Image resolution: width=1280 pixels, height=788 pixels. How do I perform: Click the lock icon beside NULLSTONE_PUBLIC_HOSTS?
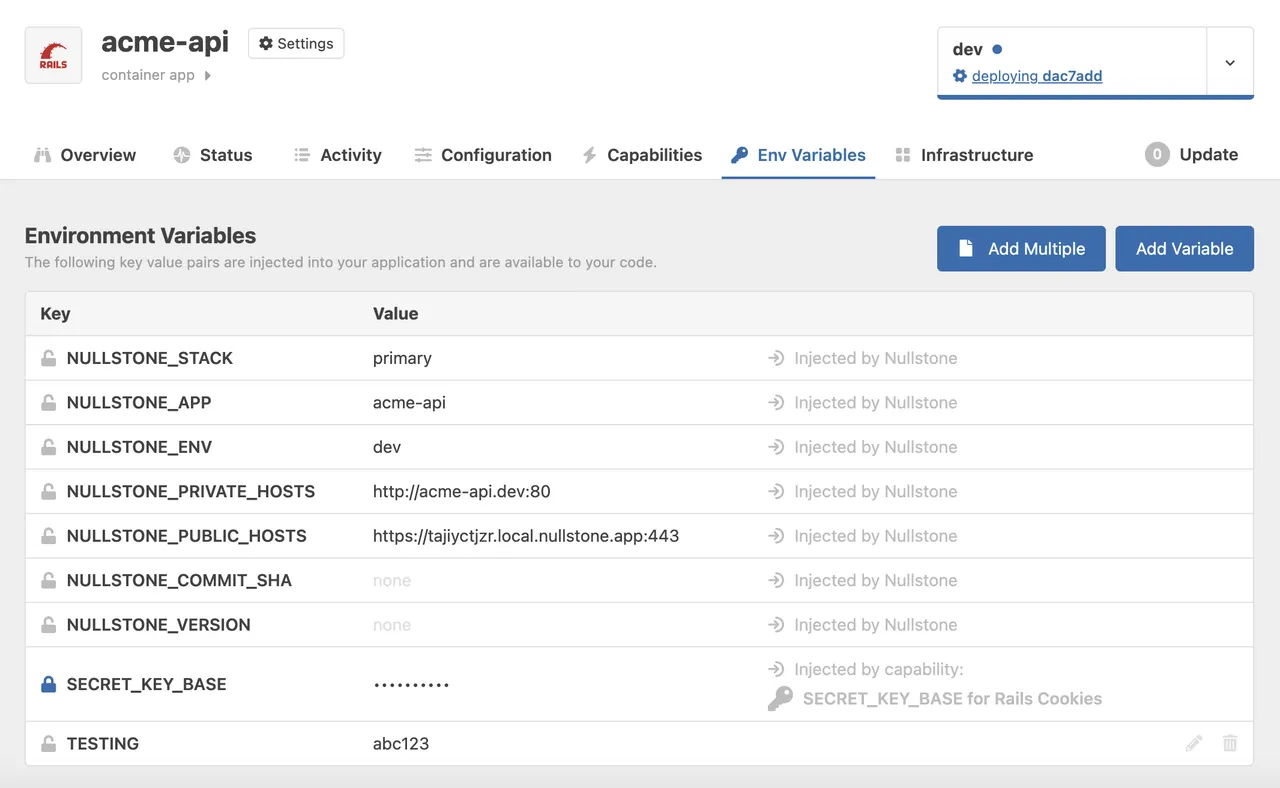[x=48, y=536]
